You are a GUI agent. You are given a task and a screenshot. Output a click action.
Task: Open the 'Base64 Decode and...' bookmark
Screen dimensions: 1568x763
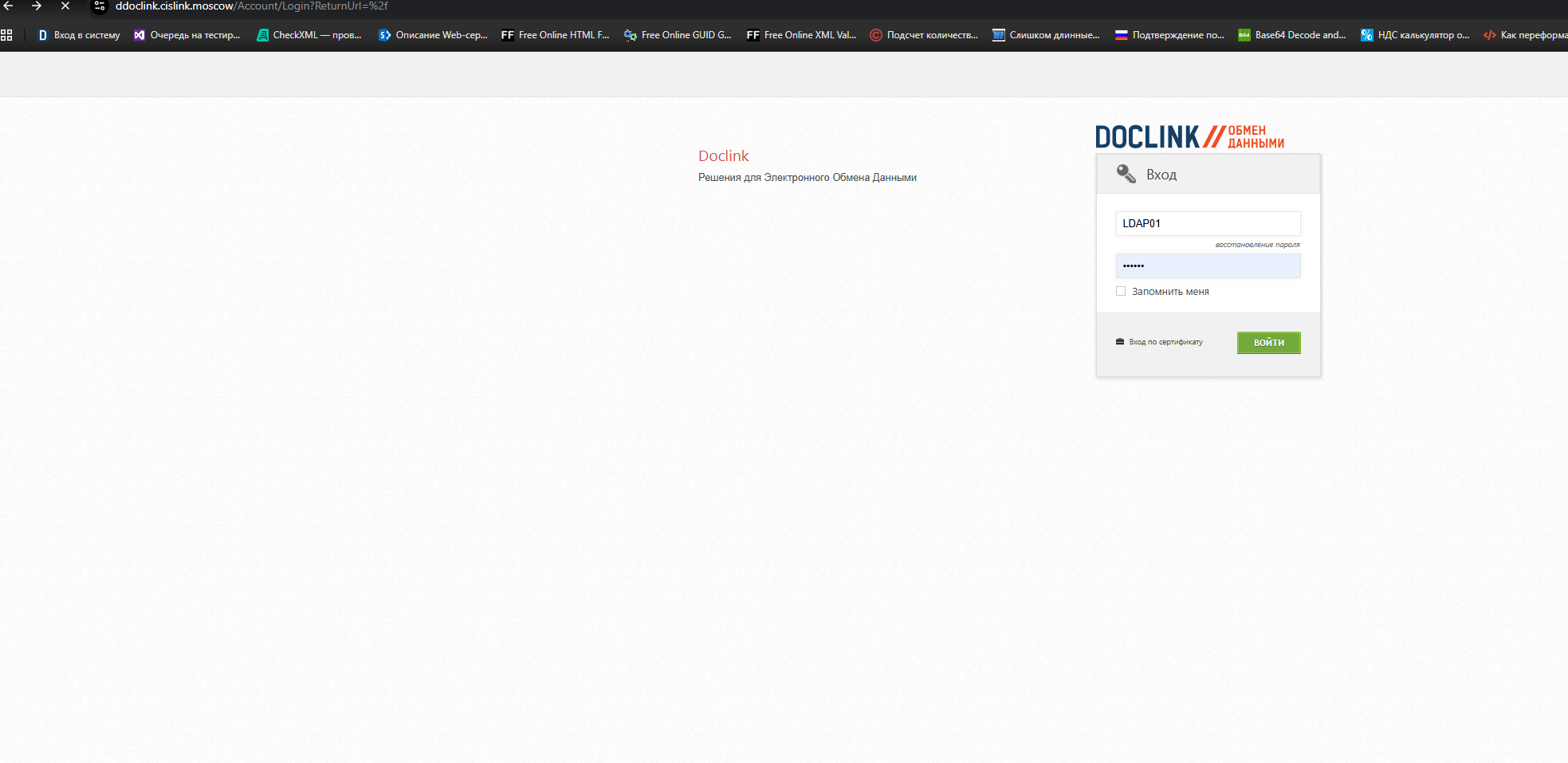coord(1292,35)
